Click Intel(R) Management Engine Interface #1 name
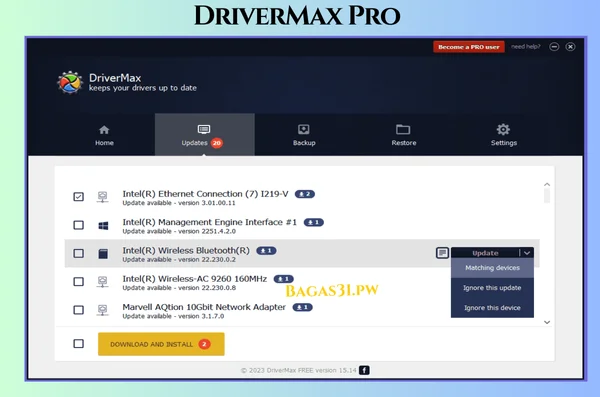This screenshot has height=397, width=600. click(210, 222)
